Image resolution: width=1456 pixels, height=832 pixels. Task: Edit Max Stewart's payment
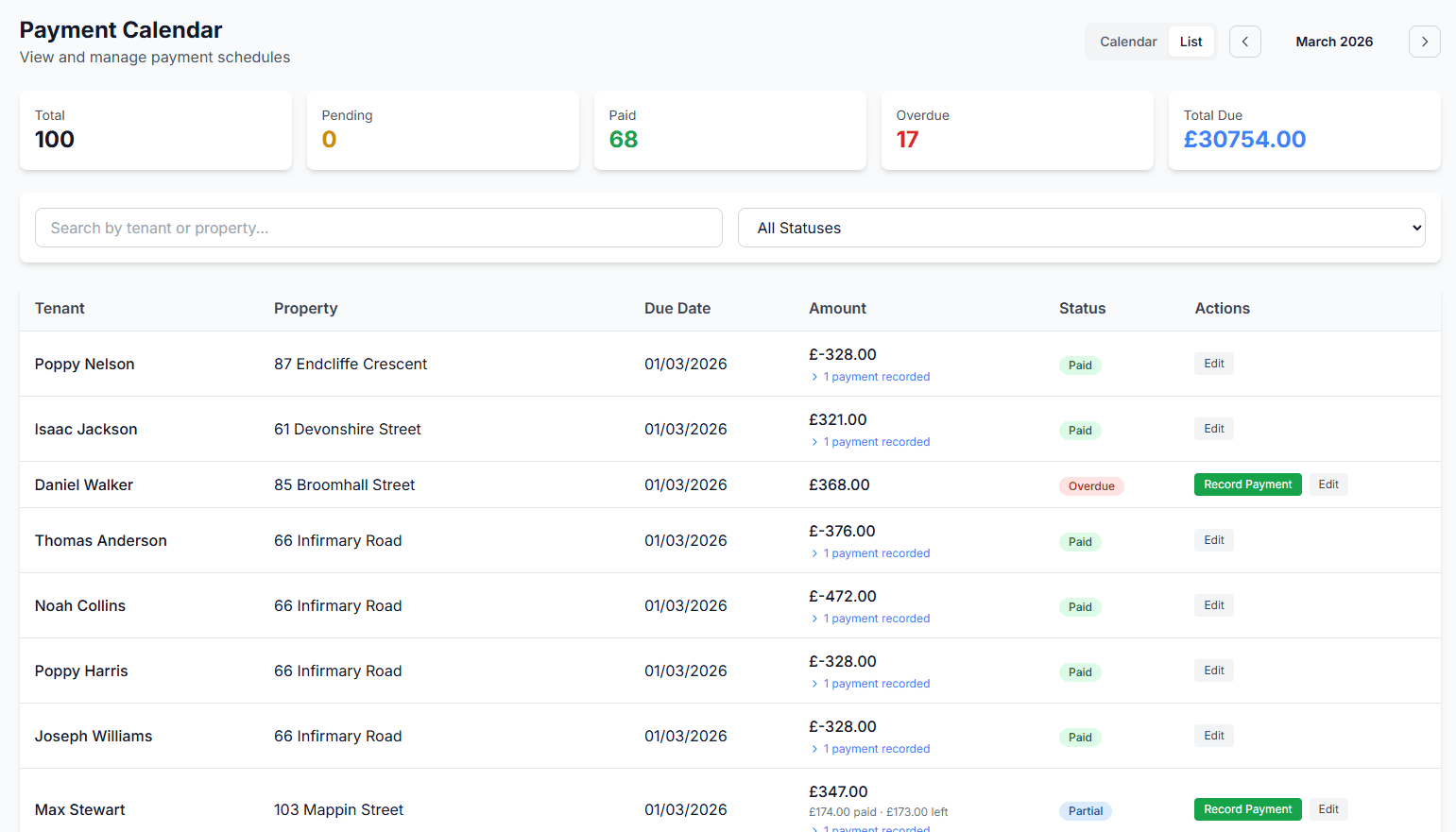(1328, 809)
